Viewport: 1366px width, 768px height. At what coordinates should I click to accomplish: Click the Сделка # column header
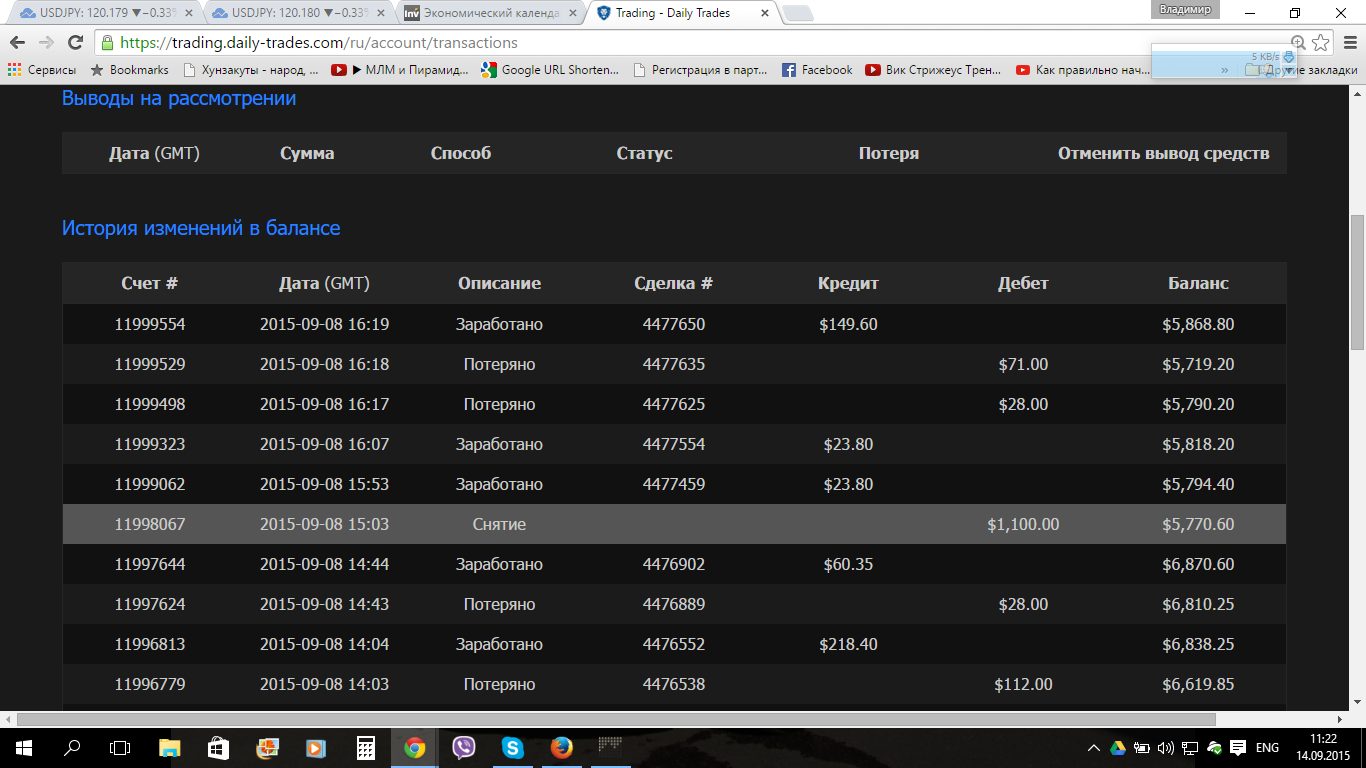tap(674, 283)
